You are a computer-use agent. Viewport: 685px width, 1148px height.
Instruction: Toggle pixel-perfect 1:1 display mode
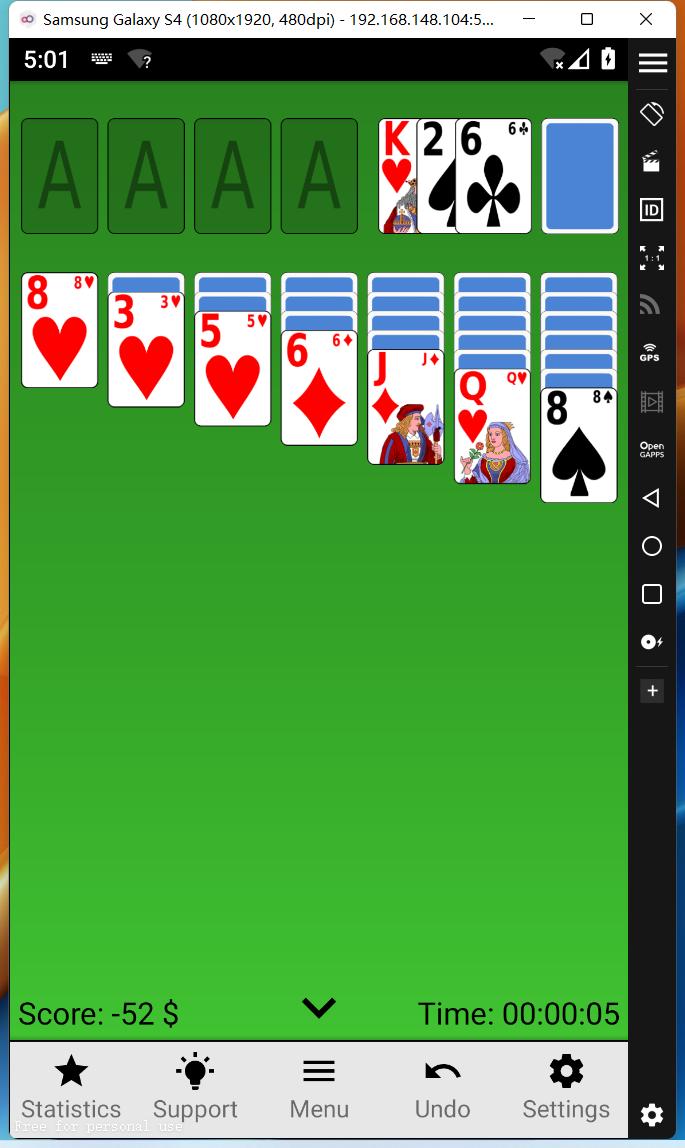(651, 258)
